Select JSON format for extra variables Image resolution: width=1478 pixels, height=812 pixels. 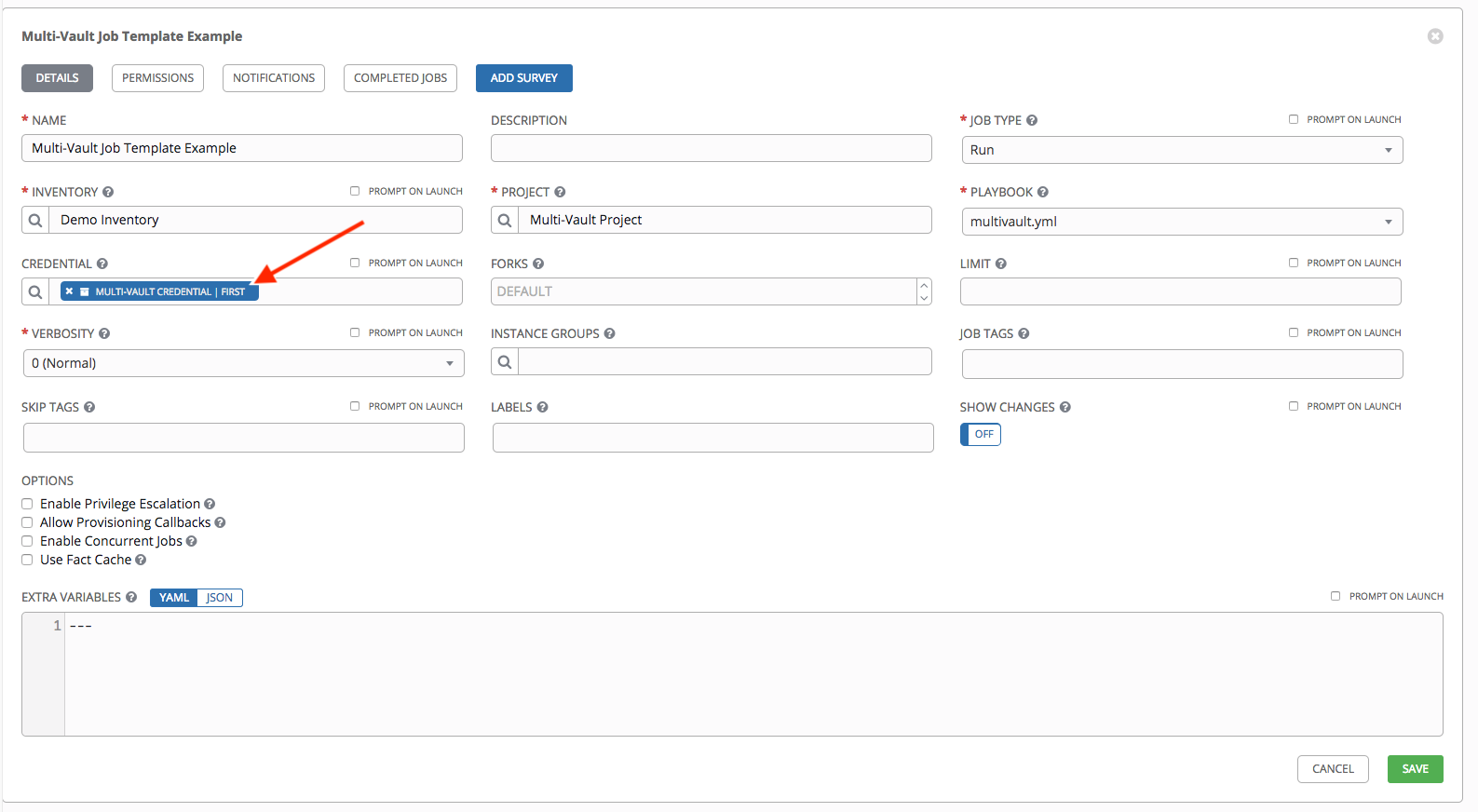(220, 598)
